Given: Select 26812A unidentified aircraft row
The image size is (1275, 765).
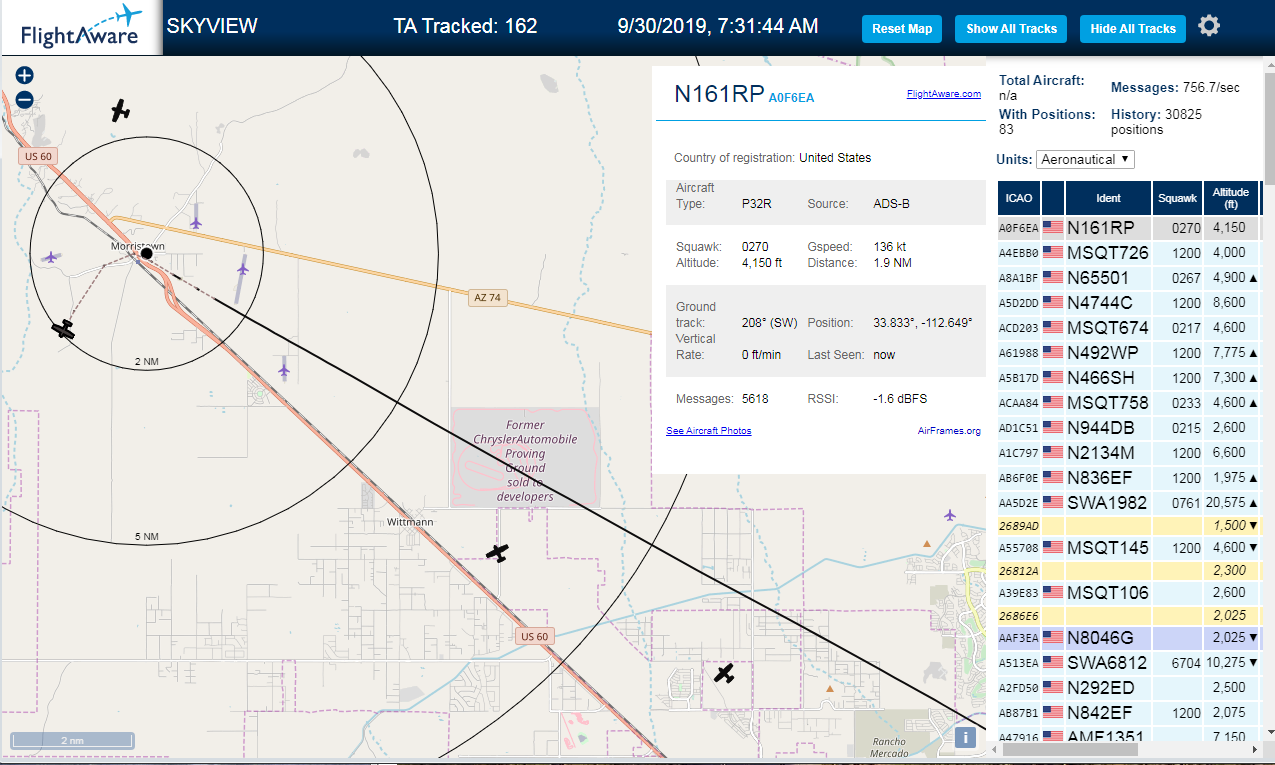Looking at the screenshot, I should [x=1129, y=570].
